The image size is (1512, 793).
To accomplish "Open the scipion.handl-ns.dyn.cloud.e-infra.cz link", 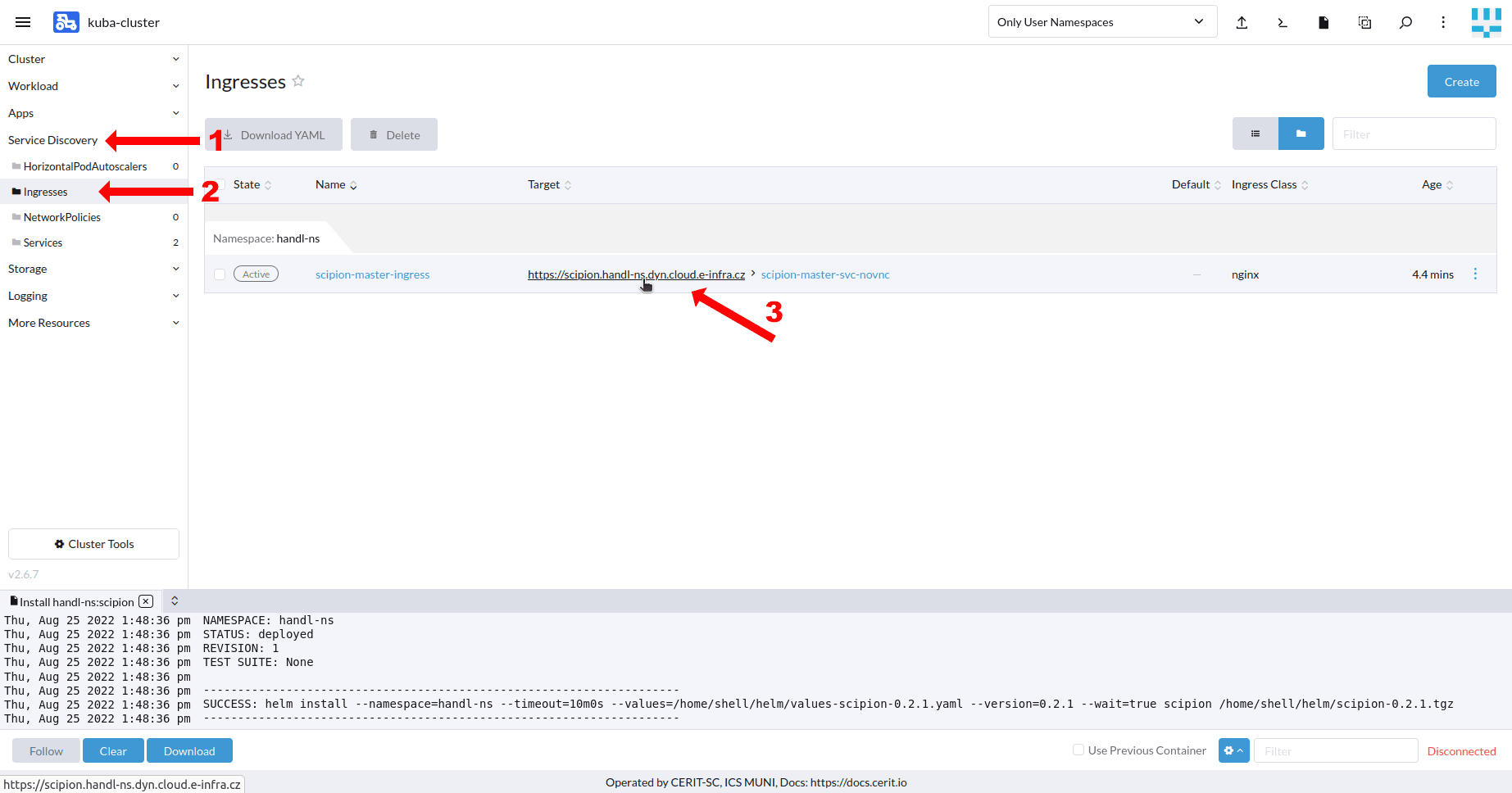I will pos(635,274).
